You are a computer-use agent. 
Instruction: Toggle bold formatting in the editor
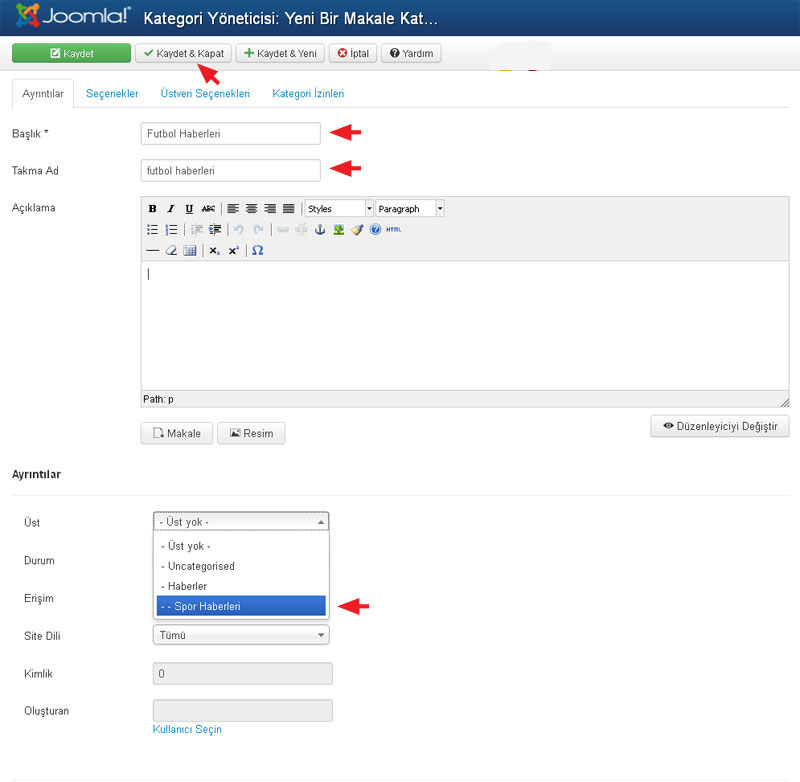coord(152,209)
